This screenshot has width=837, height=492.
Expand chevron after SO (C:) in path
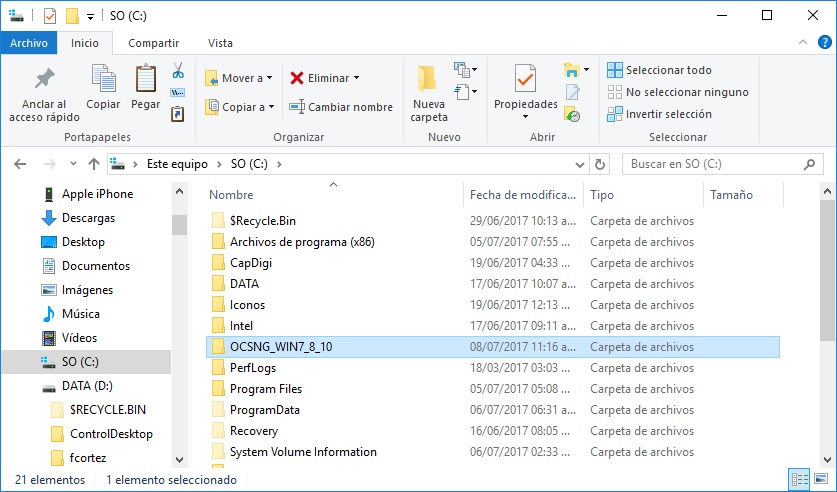tap(279, 164)
